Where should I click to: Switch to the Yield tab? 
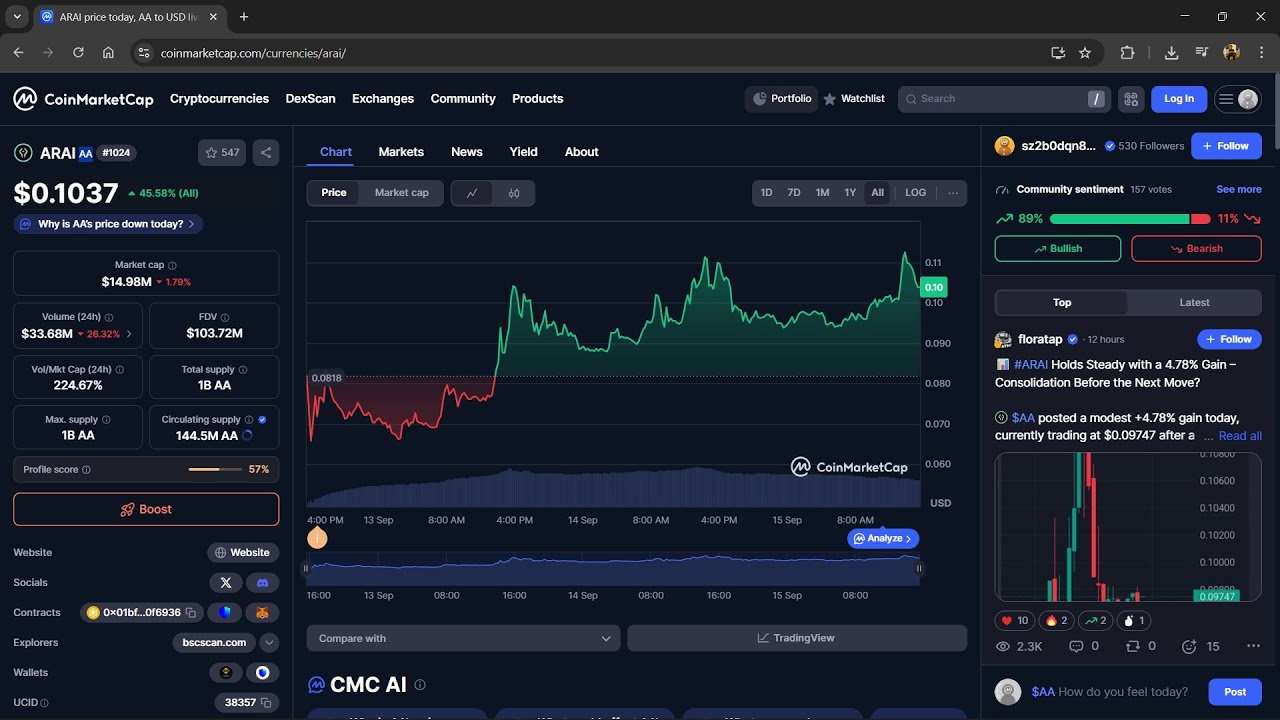pos(523,152)
